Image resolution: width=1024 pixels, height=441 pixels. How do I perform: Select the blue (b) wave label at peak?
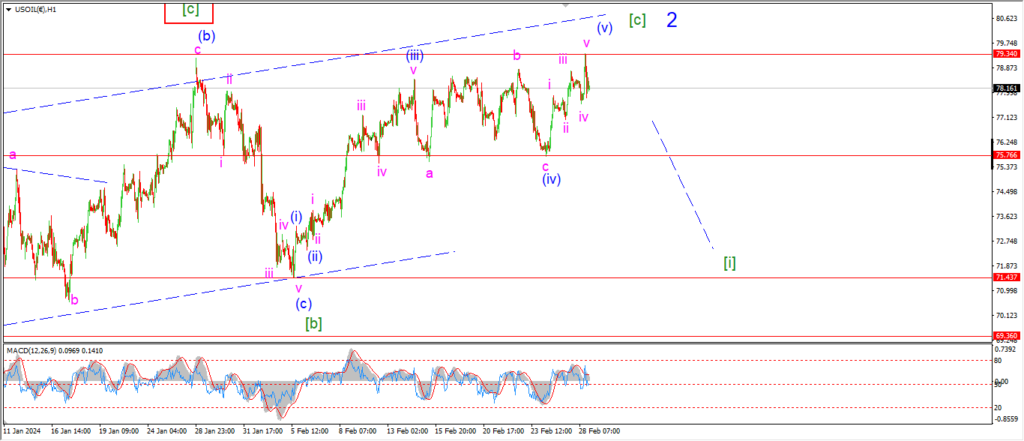[x=205, y=35]
